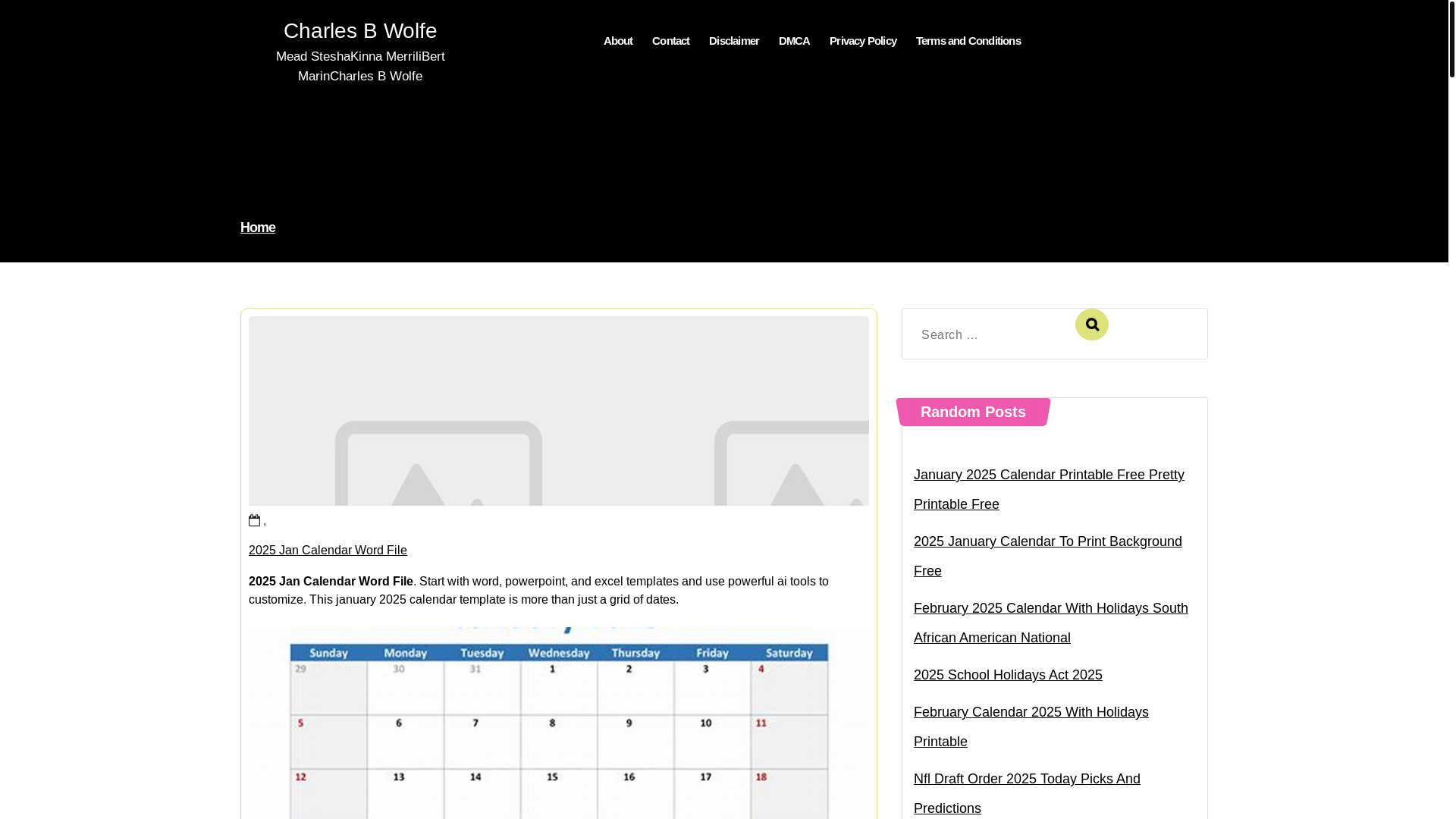Click the Random Posts widget heading
The height and width of the screenshot is (819, 1456).
973,412
